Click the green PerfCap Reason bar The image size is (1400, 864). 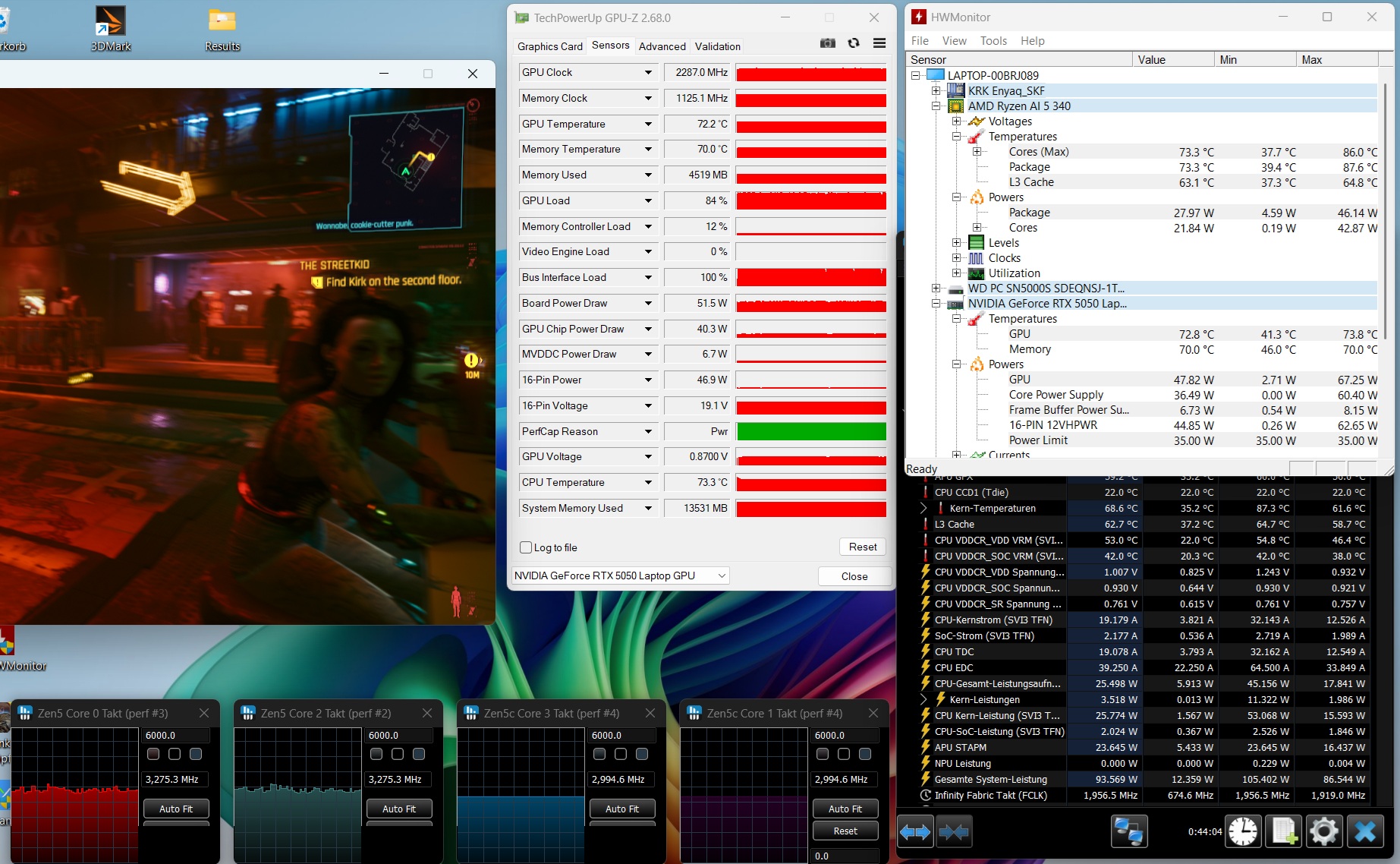click(811, 431)
